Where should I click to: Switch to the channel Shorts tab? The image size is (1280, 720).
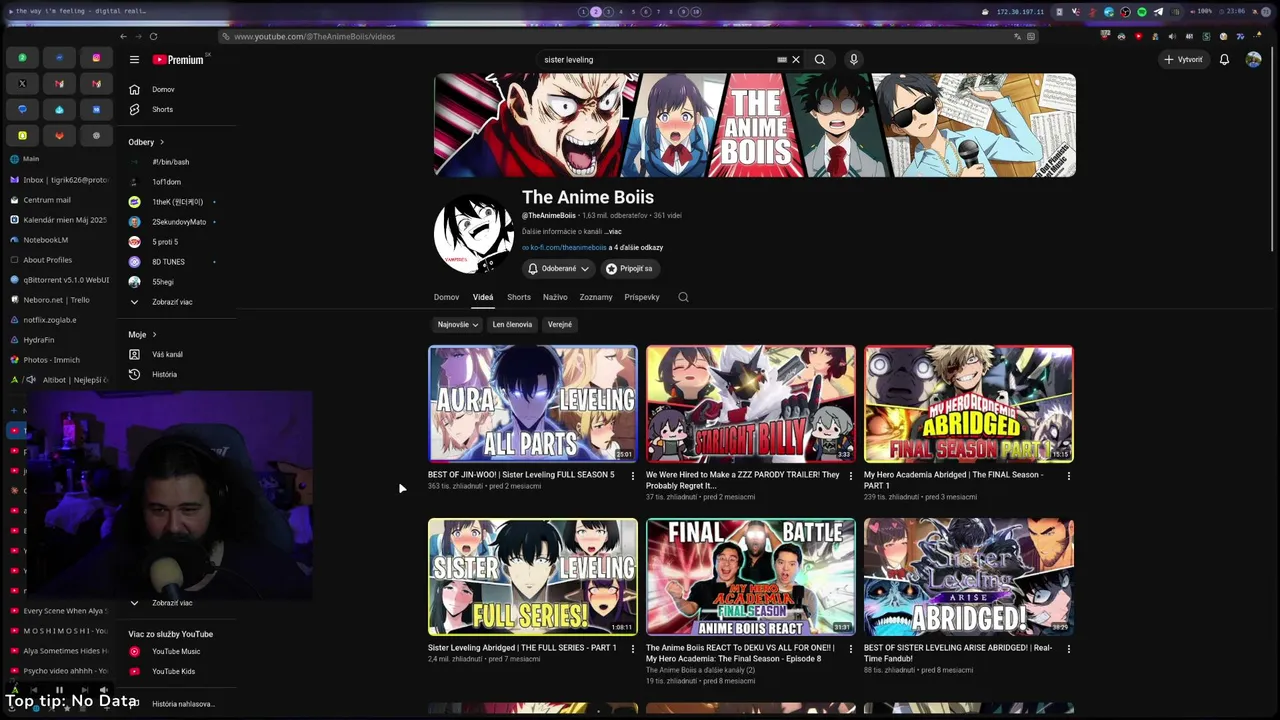(x=519, y=297)
